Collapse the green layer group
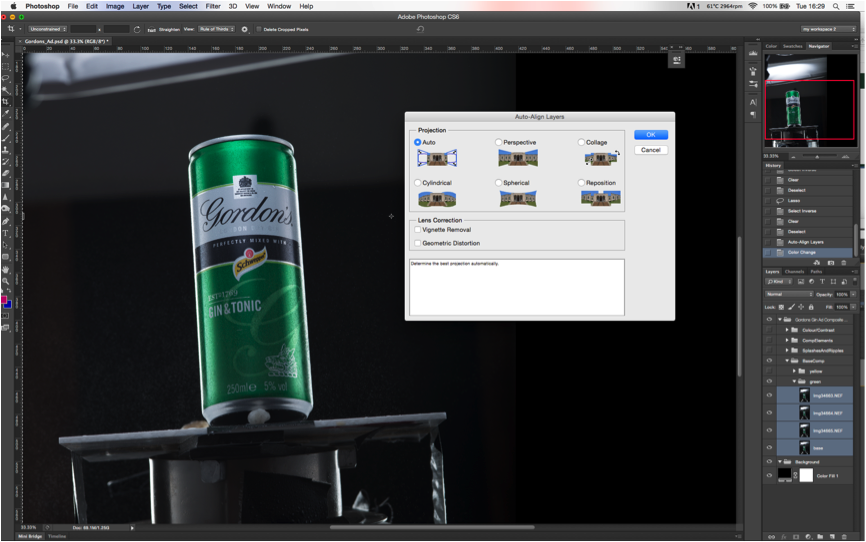This screenshot has width=866, height=542. (x=794, y=381)
